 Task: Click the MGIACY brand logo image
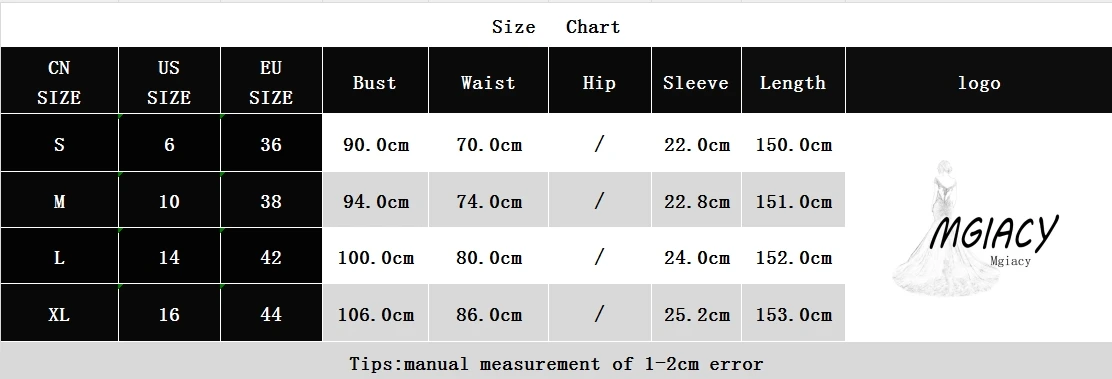pyautogui.click(x=976, y=228)
